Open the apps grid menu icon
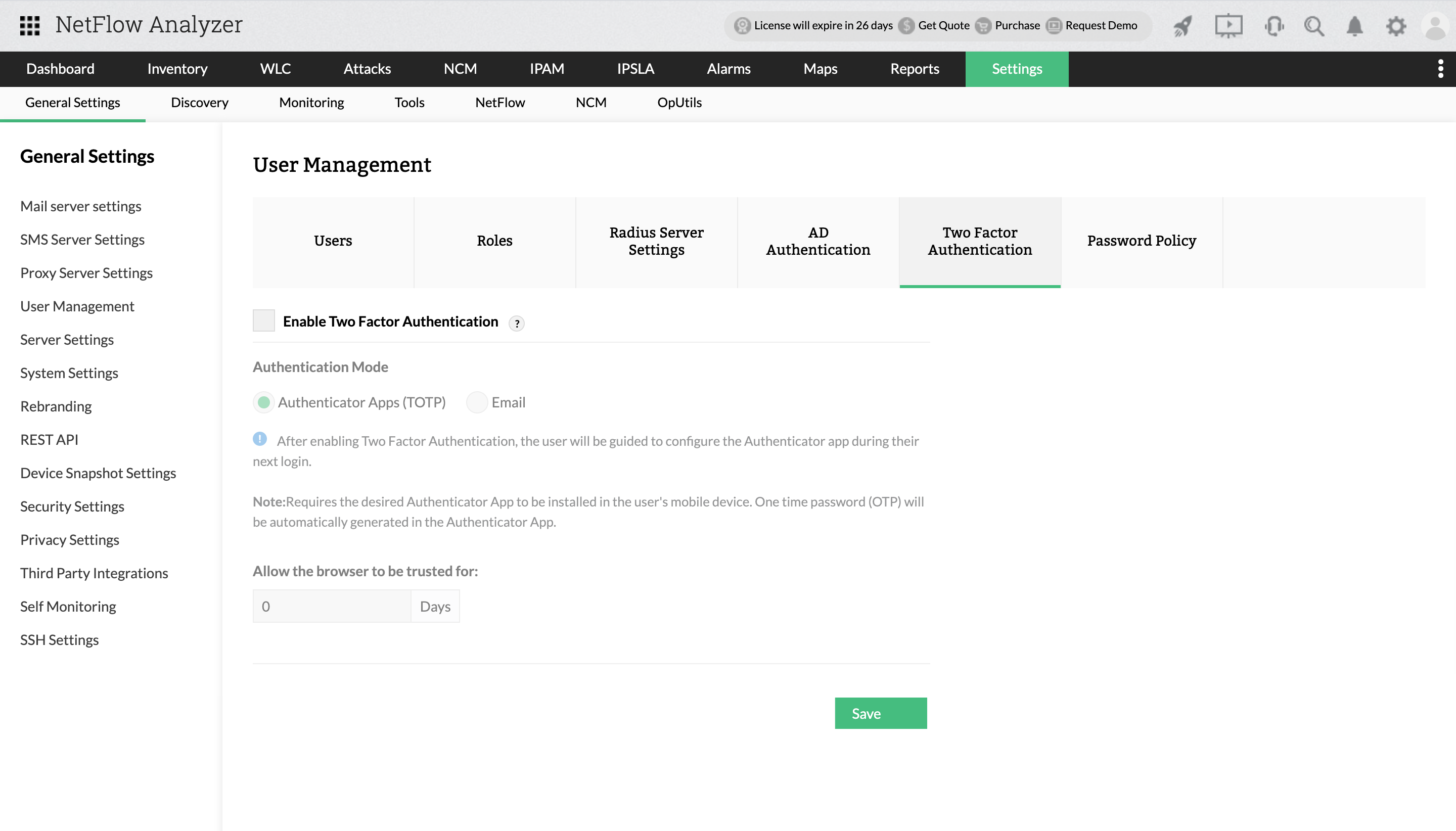Screen dimensions: 1456x831 coord(29,26)
